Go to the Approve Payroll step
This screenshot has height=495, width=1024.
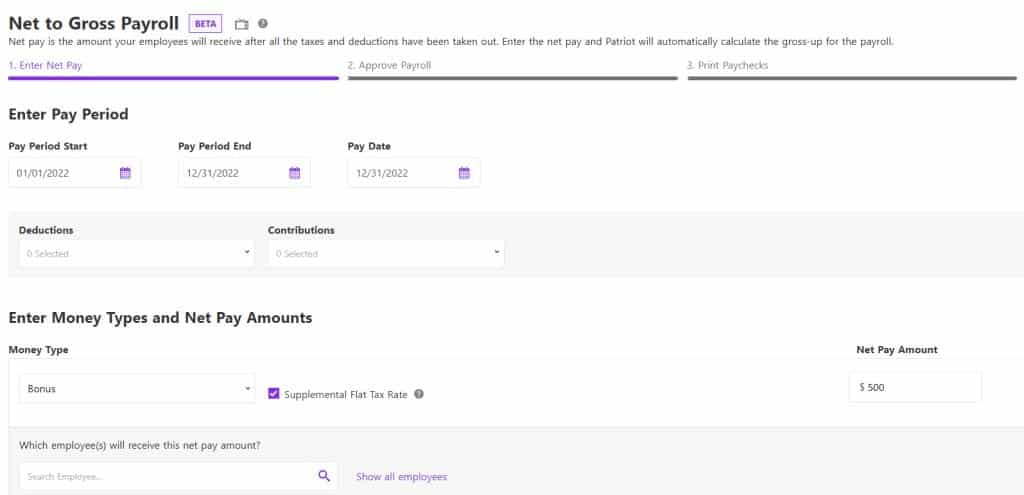(x=389, y=65)
